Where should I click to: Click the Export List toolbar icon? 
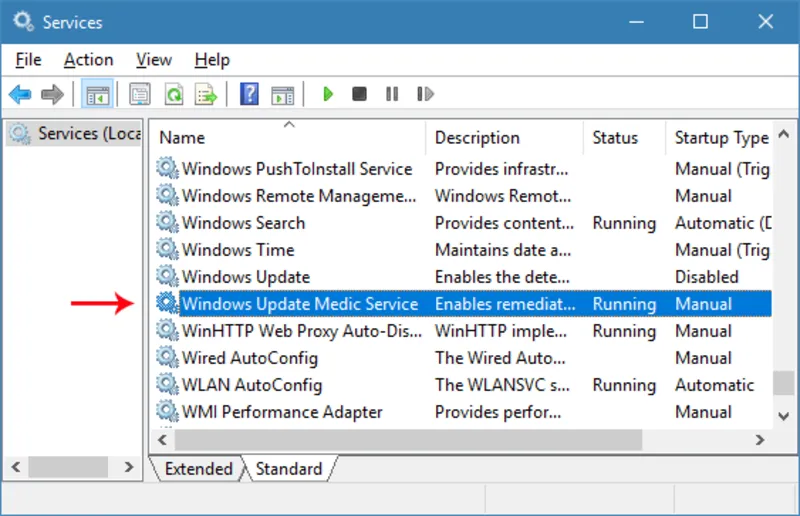(x=206, y=95)
